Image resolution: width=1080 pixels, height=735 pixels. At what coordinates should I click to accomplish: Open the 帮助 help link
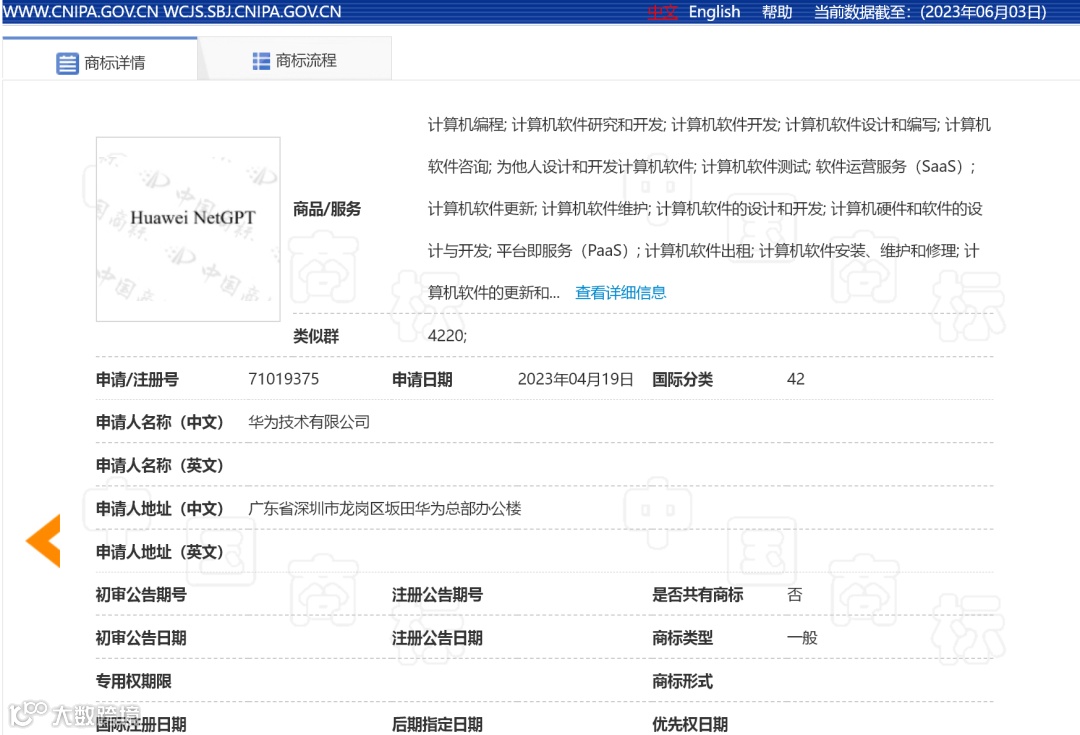click(776, 12)
